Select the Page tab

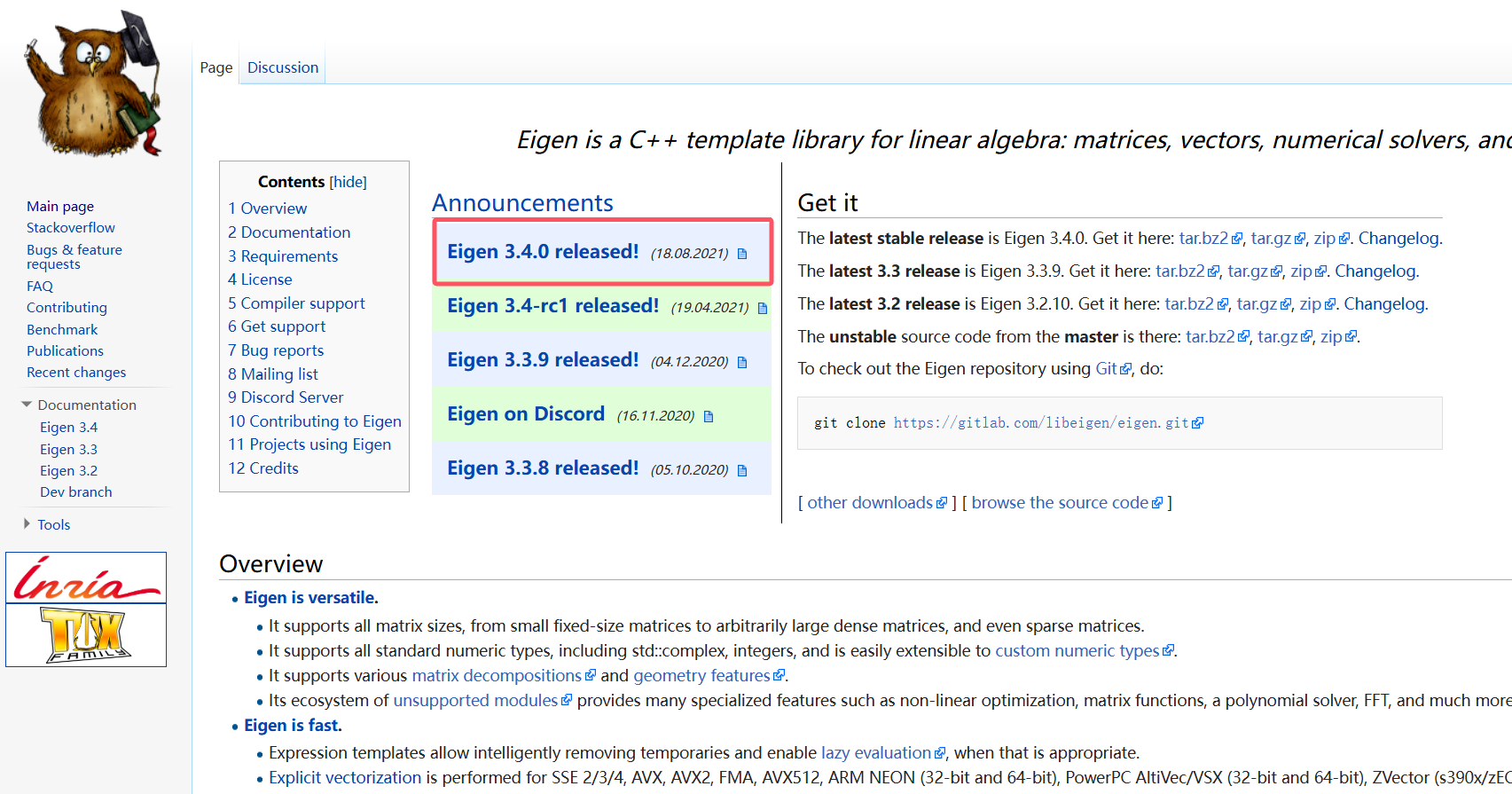[216, 67]
